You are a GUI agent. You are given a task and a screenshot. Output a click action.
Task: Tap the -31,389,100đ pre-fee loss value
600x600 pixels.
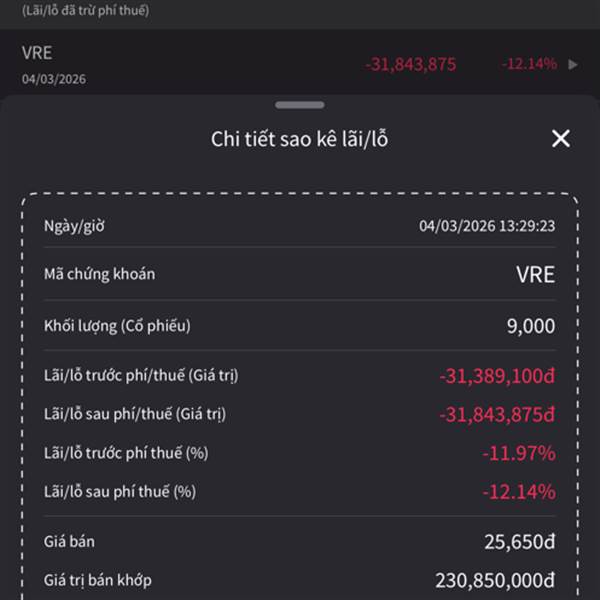(497, 376)
